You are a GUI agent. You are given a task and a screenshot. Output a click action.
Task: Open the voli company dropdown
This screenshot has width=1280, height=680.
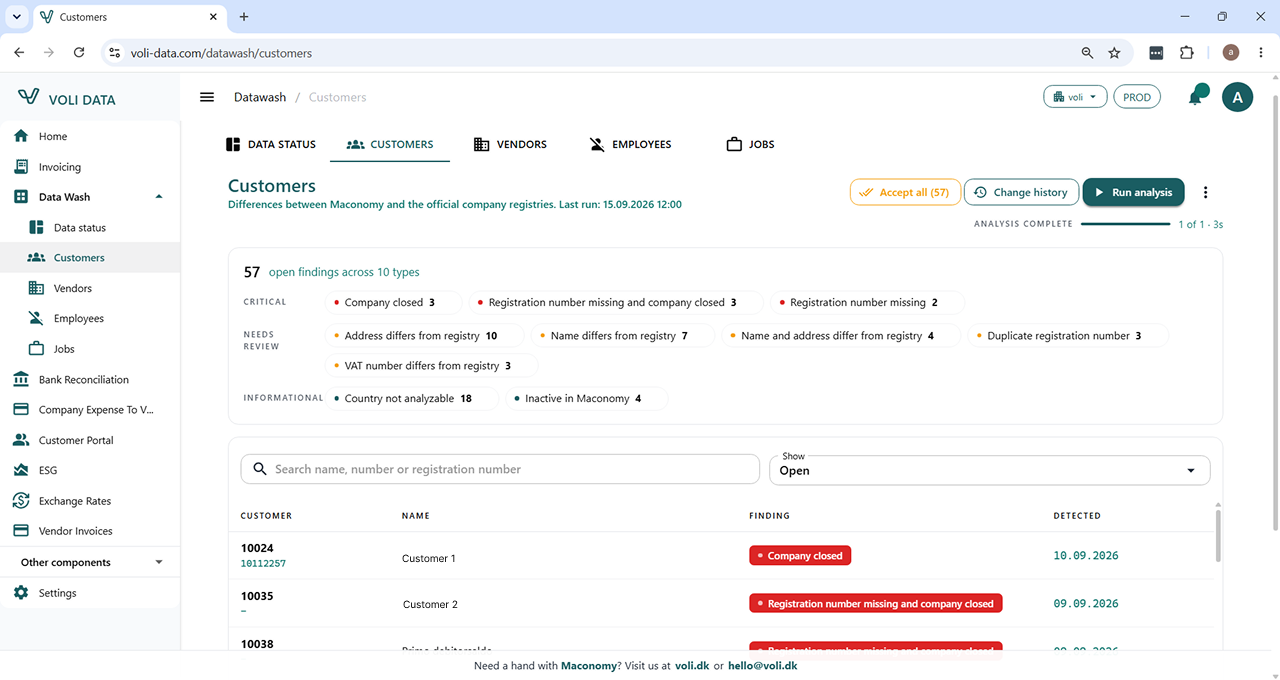1075,97
